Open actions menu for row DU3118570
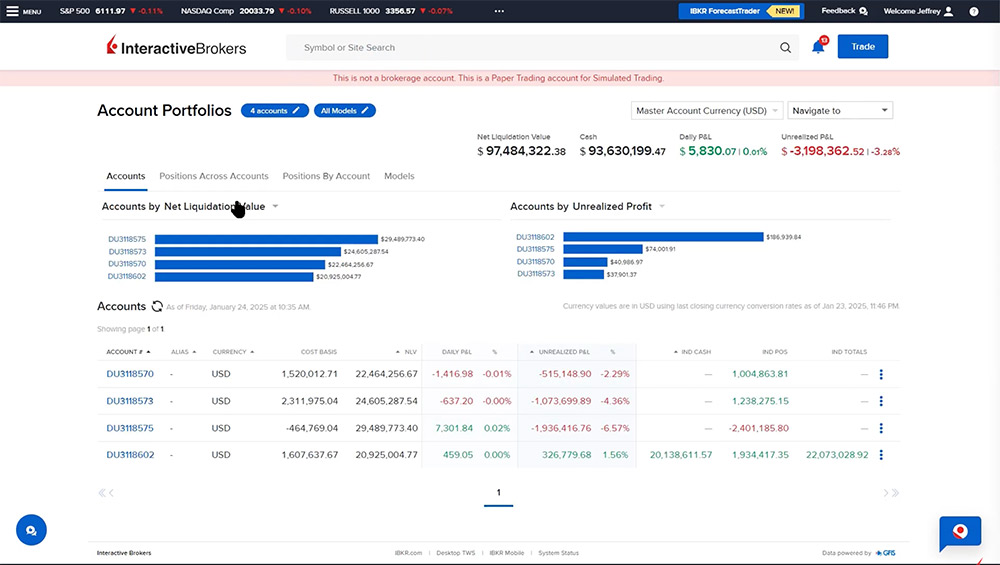This screenshot has width=1000, height=565. tap(881, 374)
